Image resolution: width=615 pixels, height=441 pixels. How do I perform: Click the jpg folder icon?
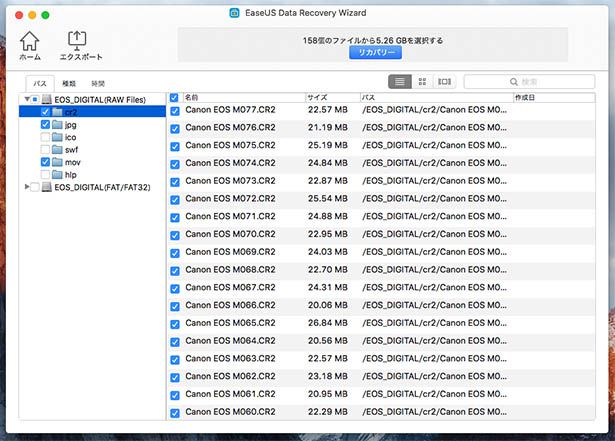[58, 125]
